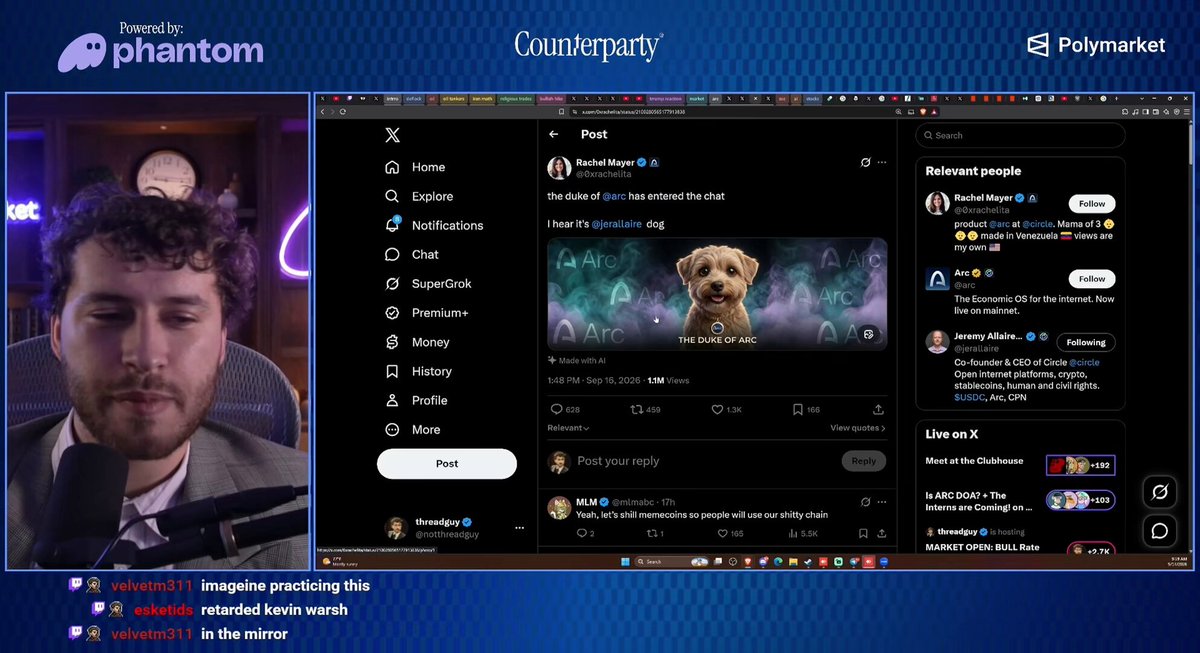The width and height of the screenshot is (1200, 653).
Task: Click the white Post button in the sidebar
Action: coord(447,464)
